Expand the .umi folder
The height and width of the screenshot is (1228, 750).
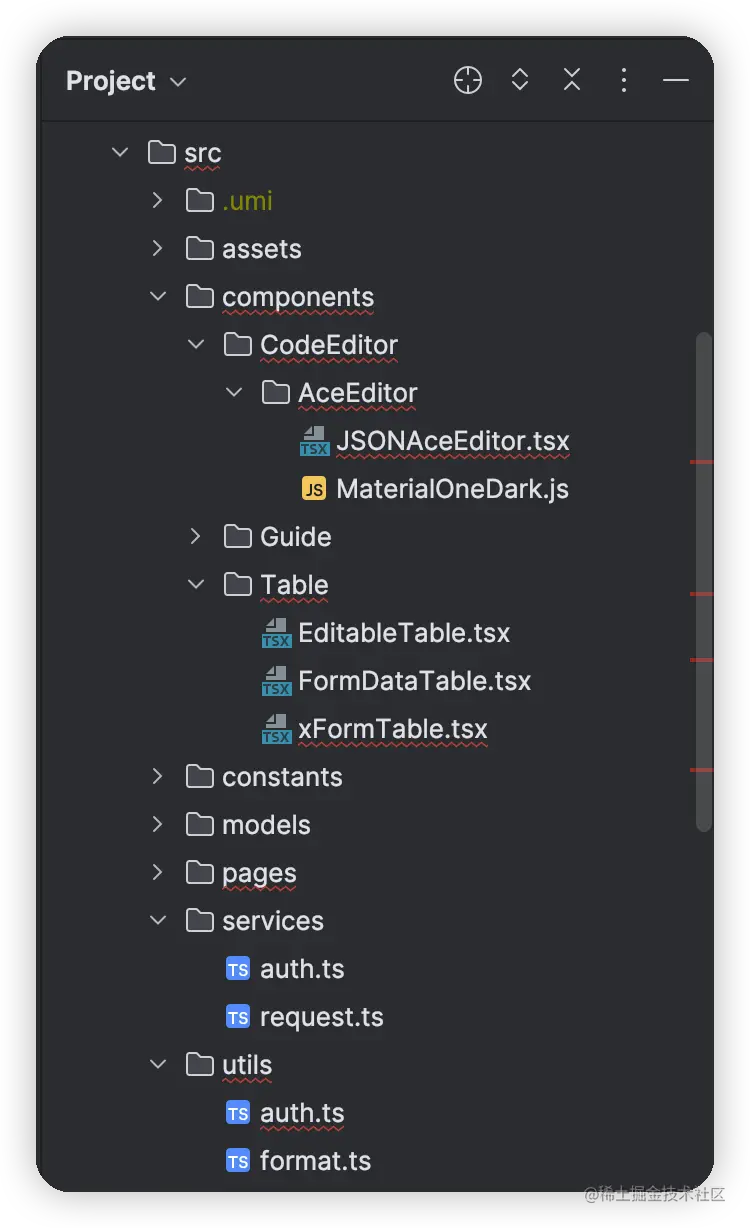pos(157,201)
